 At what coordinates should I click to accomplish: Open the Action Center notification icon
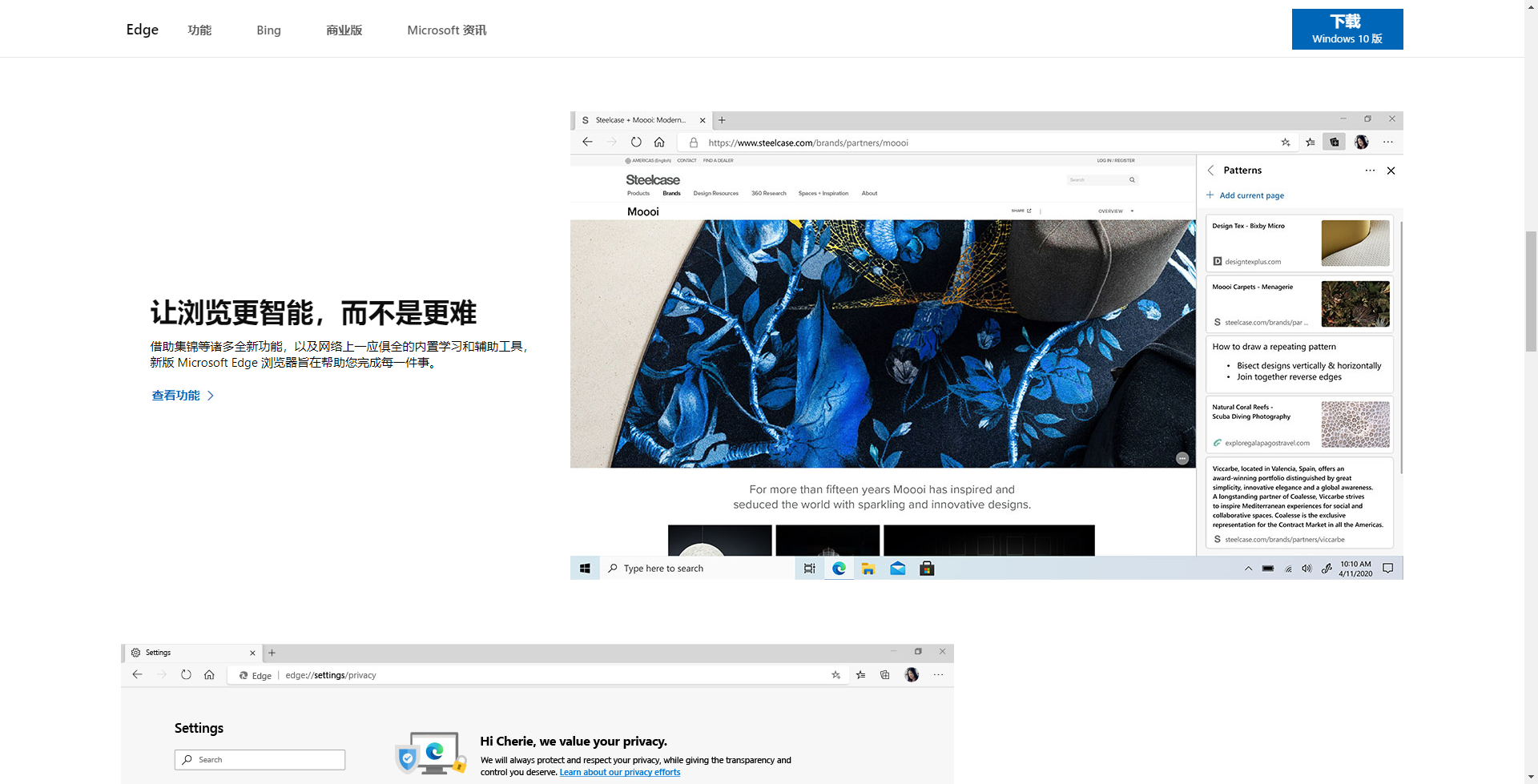1388,569
